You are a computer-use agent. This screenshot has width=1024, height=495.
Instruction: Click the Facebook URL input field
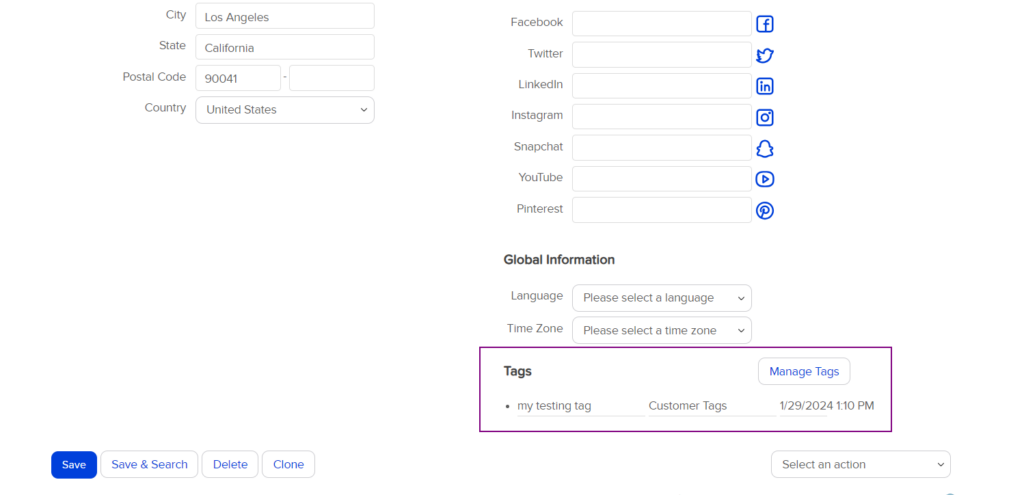tap(662, 24)
